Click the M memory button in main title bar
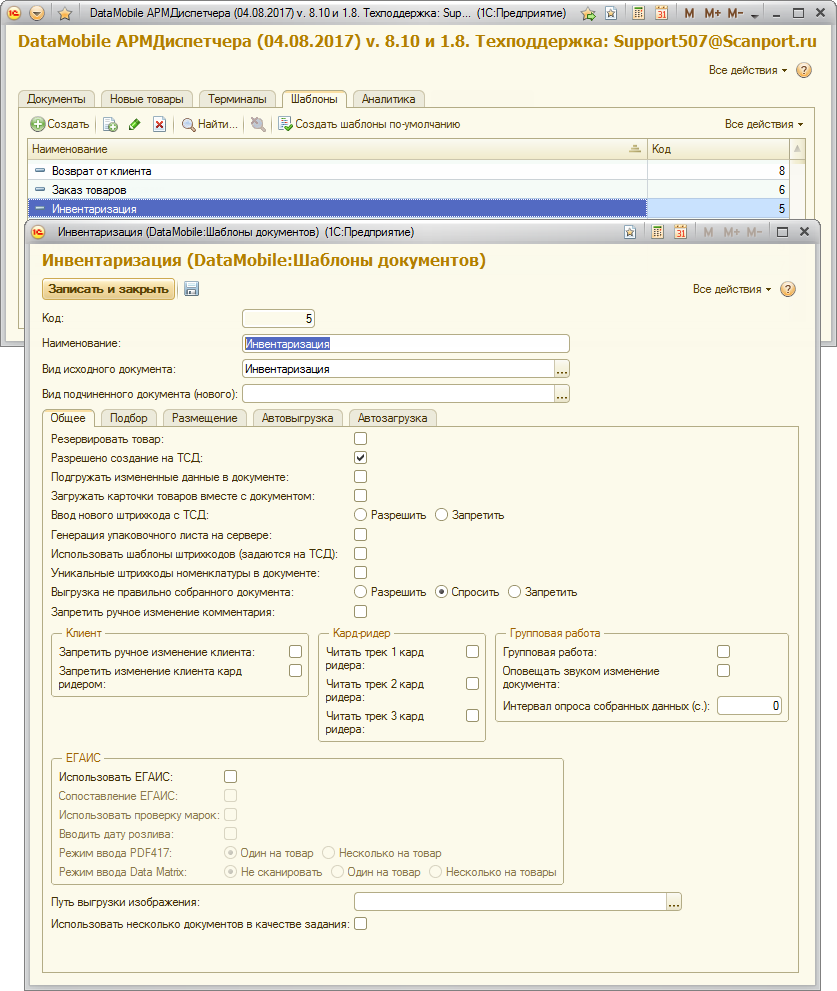 pos(689,13)
